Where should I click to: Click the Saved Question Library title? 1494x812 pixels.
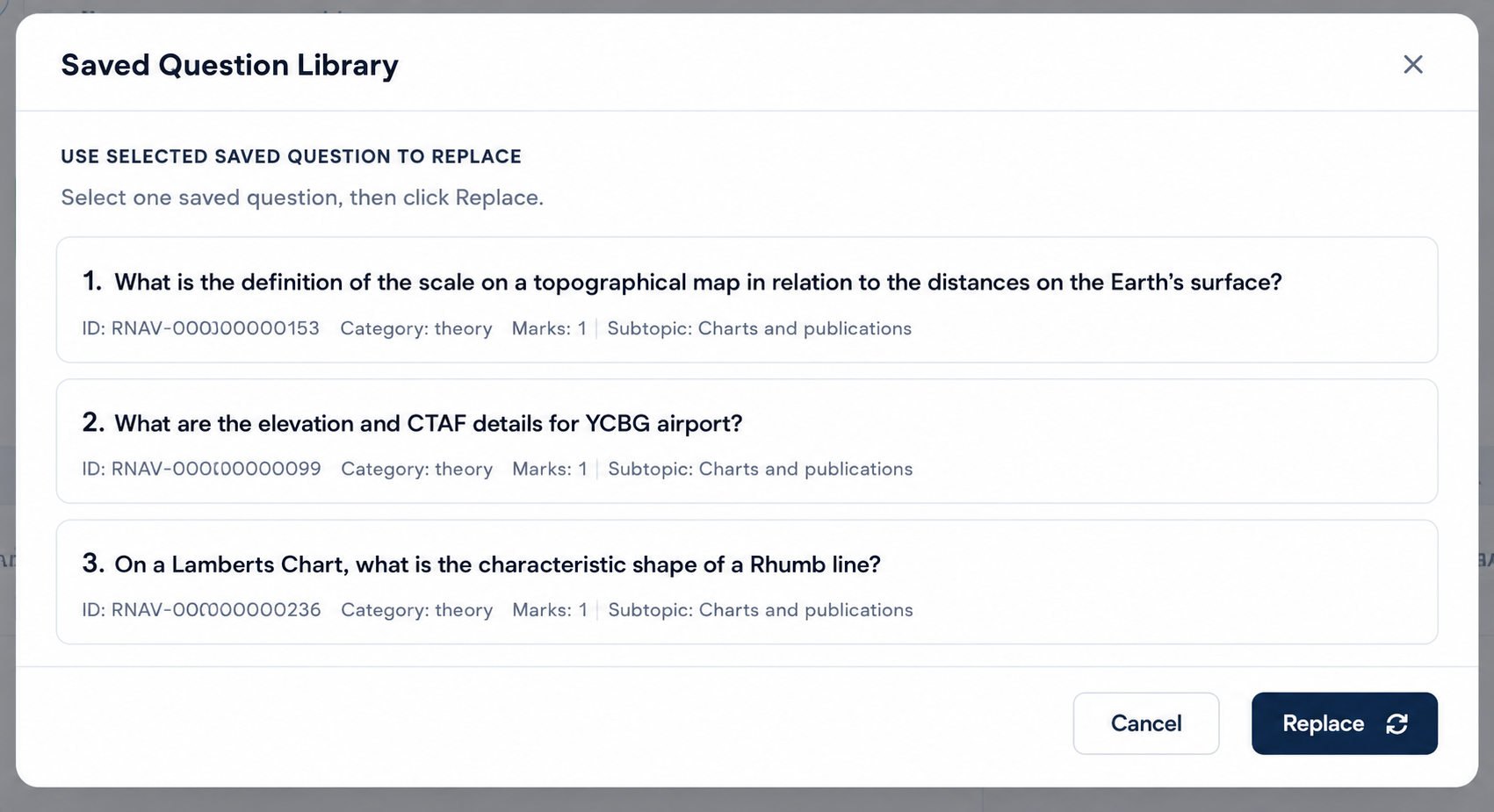229,65
